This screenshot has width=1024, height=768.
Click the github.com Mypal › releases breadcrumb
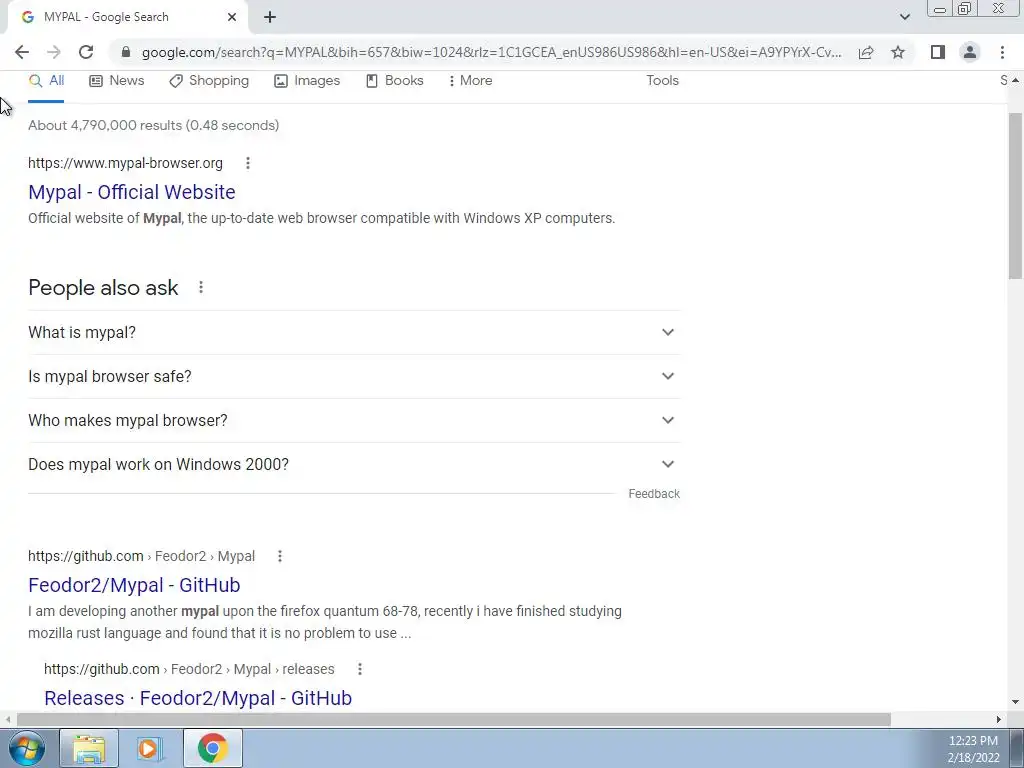coord(189,669)
